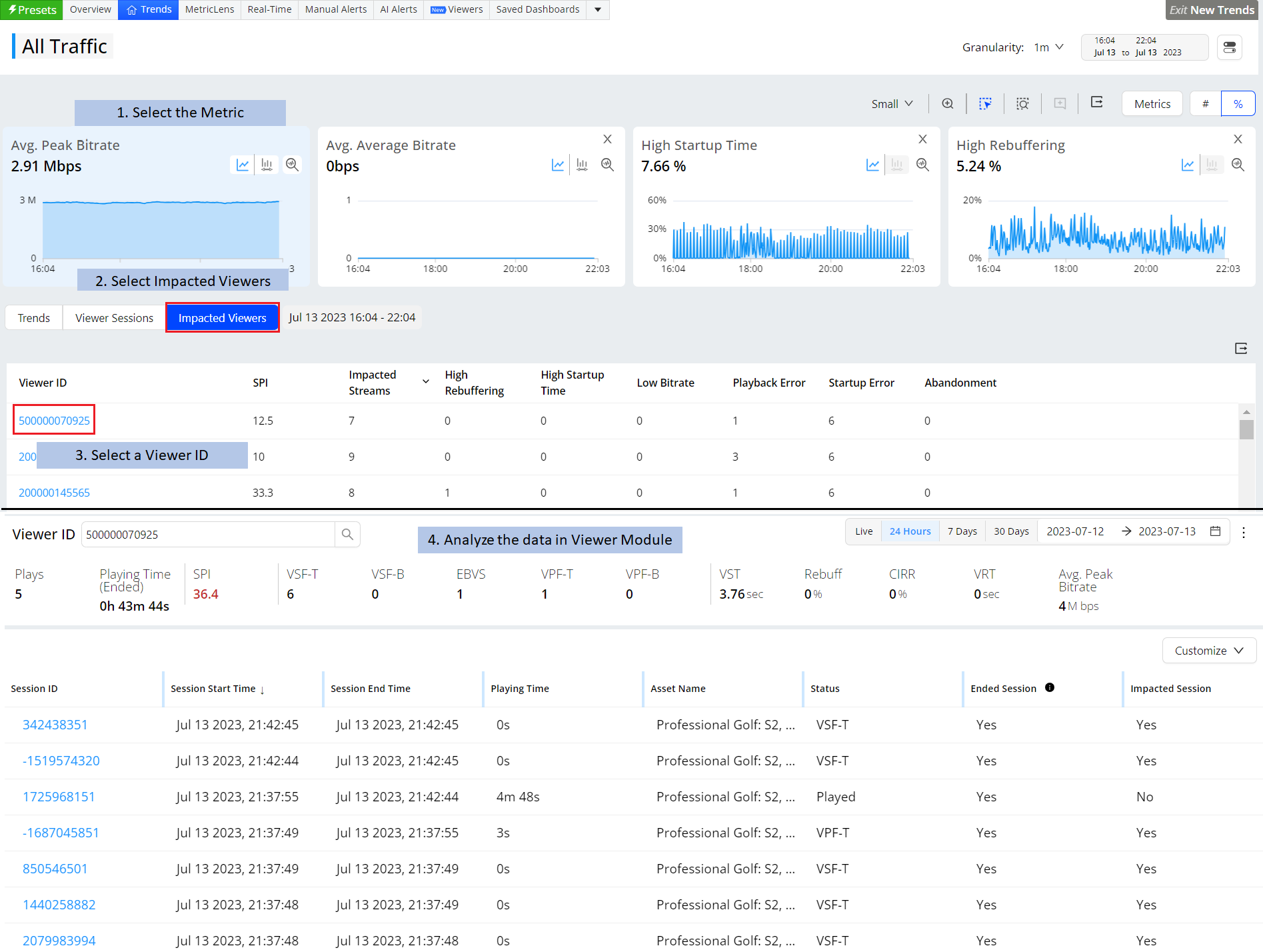Expand the Granularity 1m dropdown
The height and width of the screenshot is (952, 1263).
tap(1048, 47)
